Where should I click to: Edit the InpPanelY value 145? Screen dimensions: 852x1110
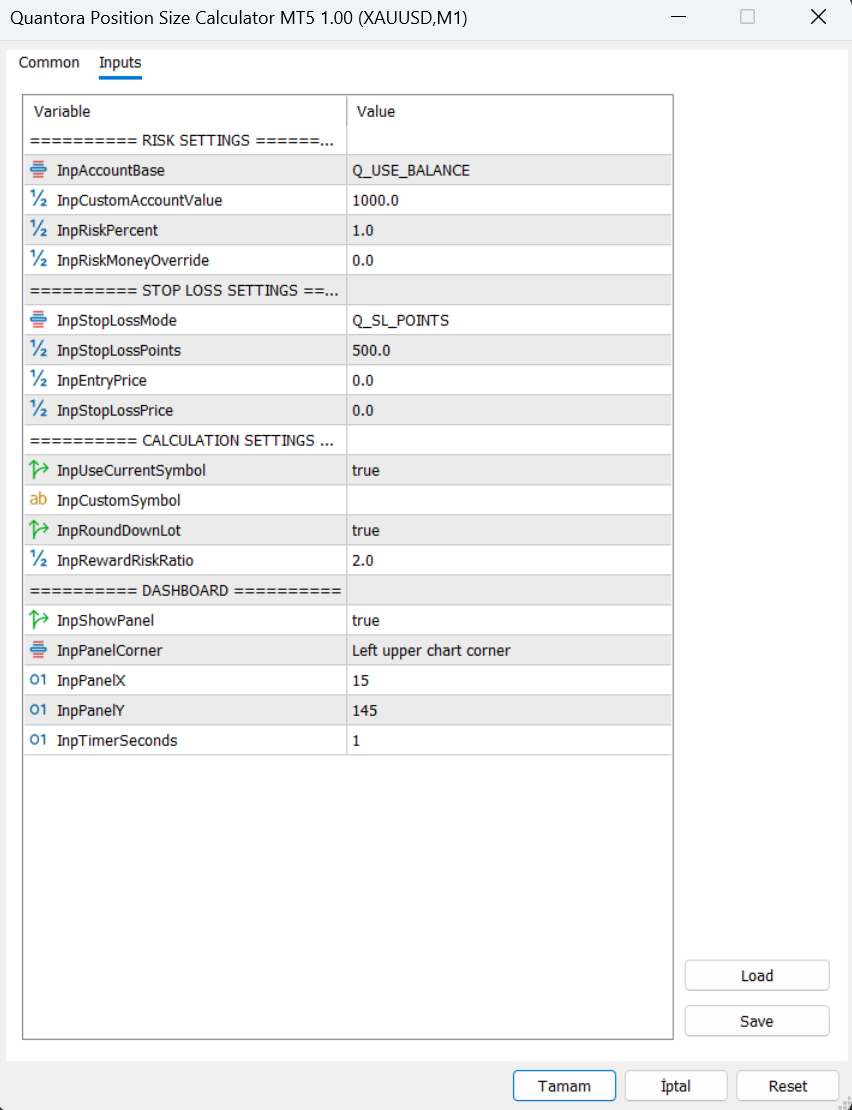(509, 710)
